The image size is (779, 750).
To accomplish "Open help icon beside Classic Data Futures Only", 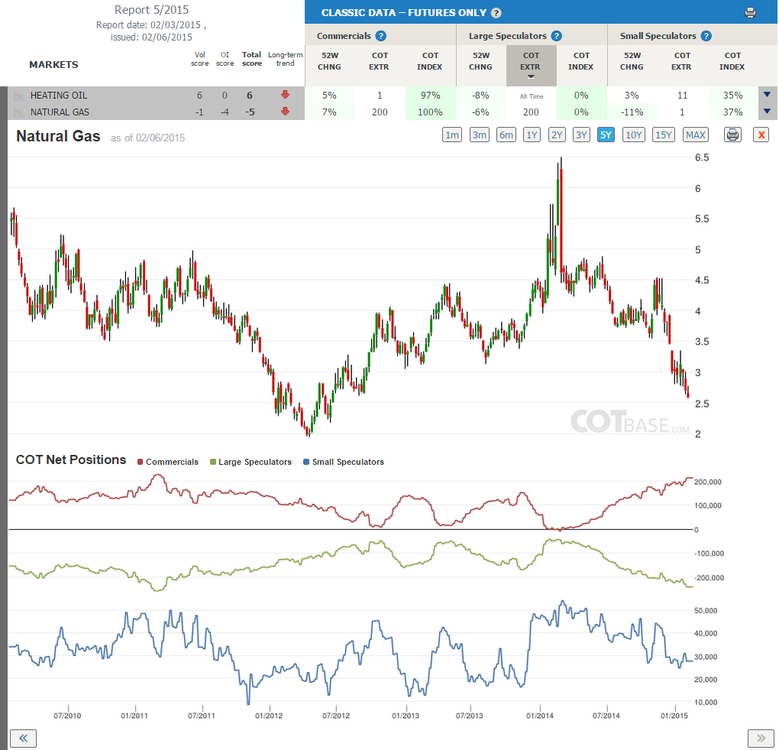I will click(496, 13).
